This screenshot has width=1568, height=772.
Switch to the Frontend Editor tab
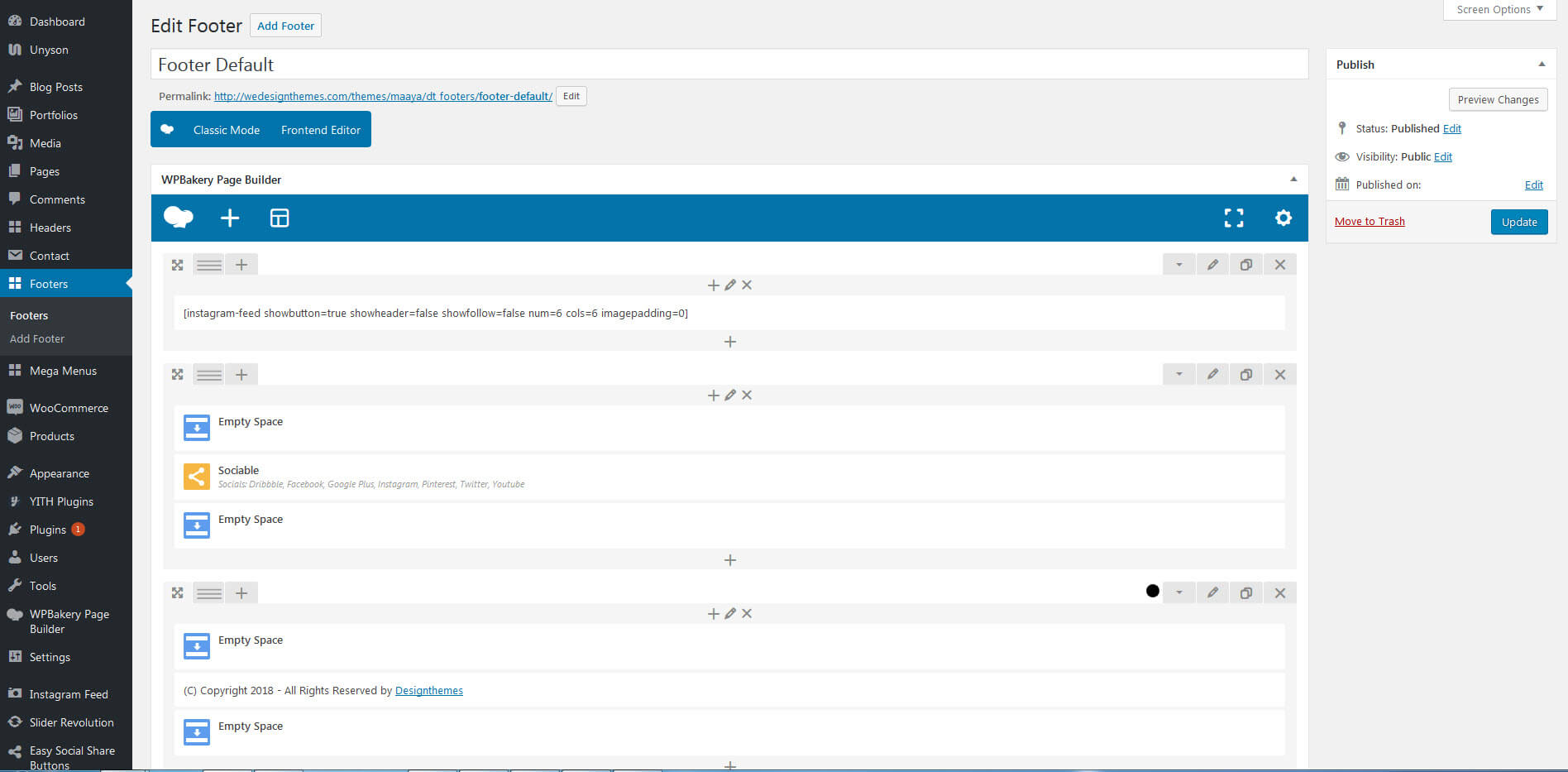pyautogui.click(x=320, y=129)
